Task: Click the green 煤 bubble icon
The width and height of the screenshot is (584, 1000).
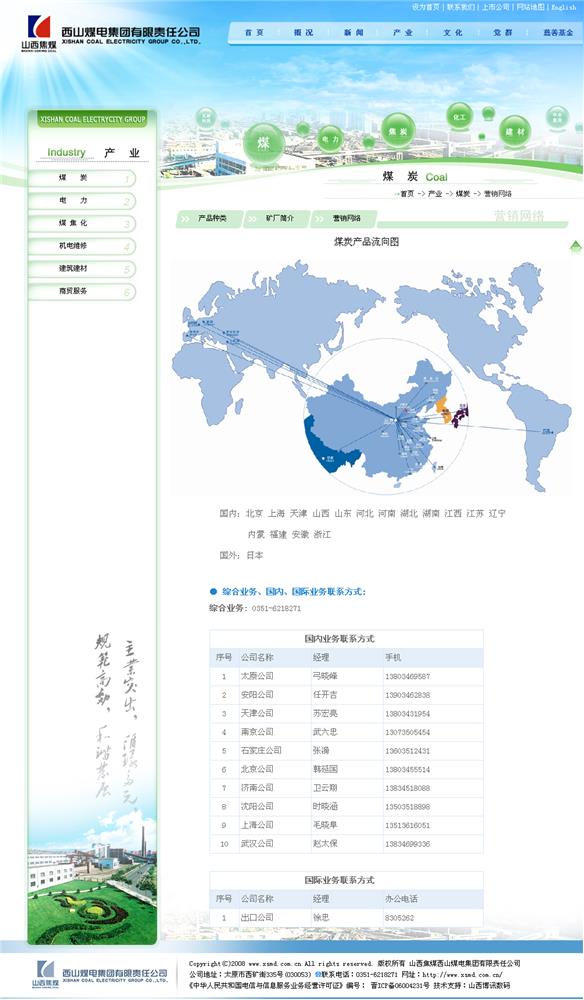Action: pyautogui.click(x=264, y=144)
